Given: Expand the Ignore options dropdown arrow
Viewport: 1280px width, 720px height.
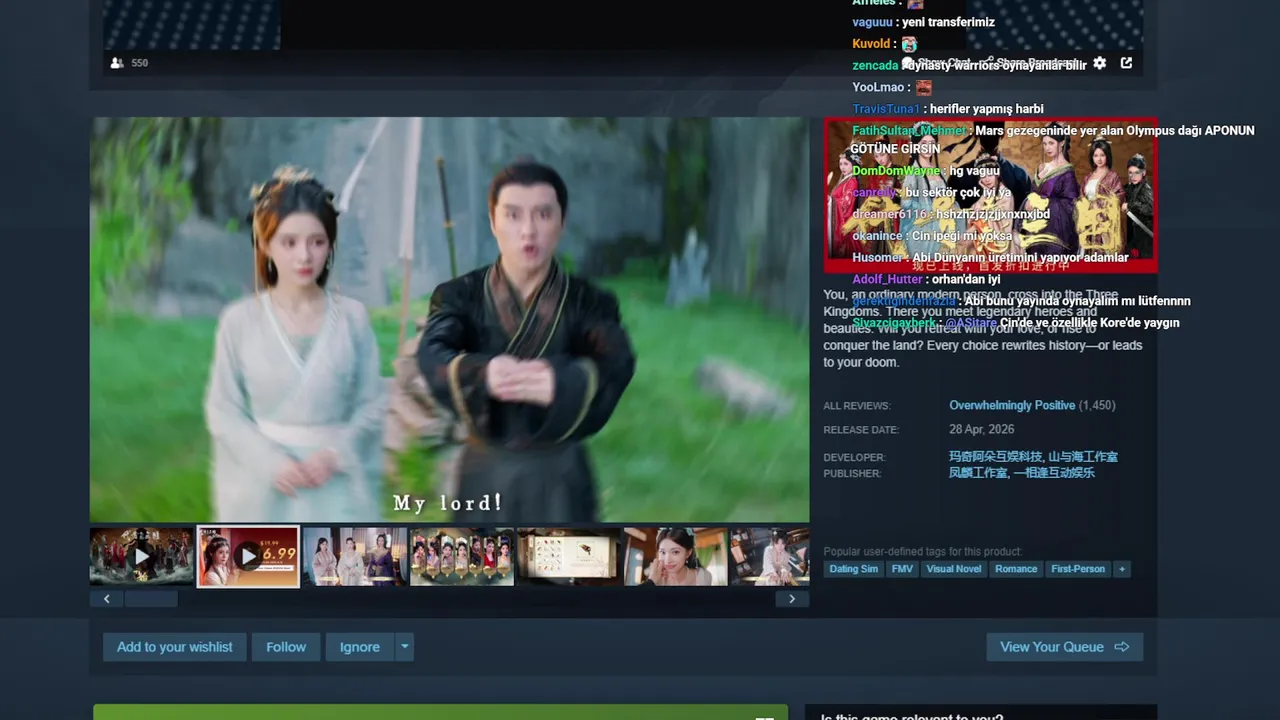Looking at the screenshot, I should click(404, 647).
